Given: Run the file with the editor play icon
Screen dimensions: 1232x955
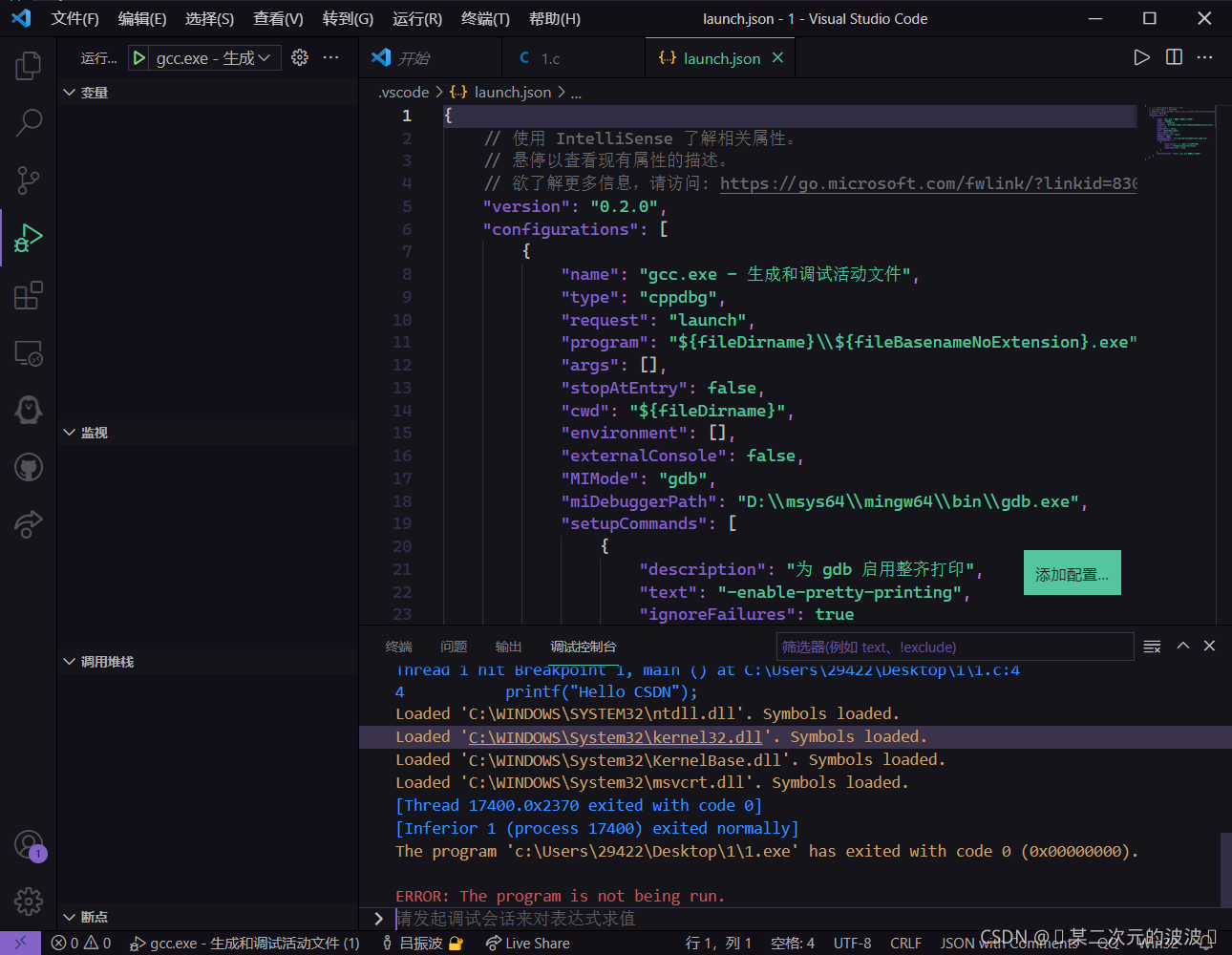Looking at the screenshot, I should click(x=1141, y=57).
